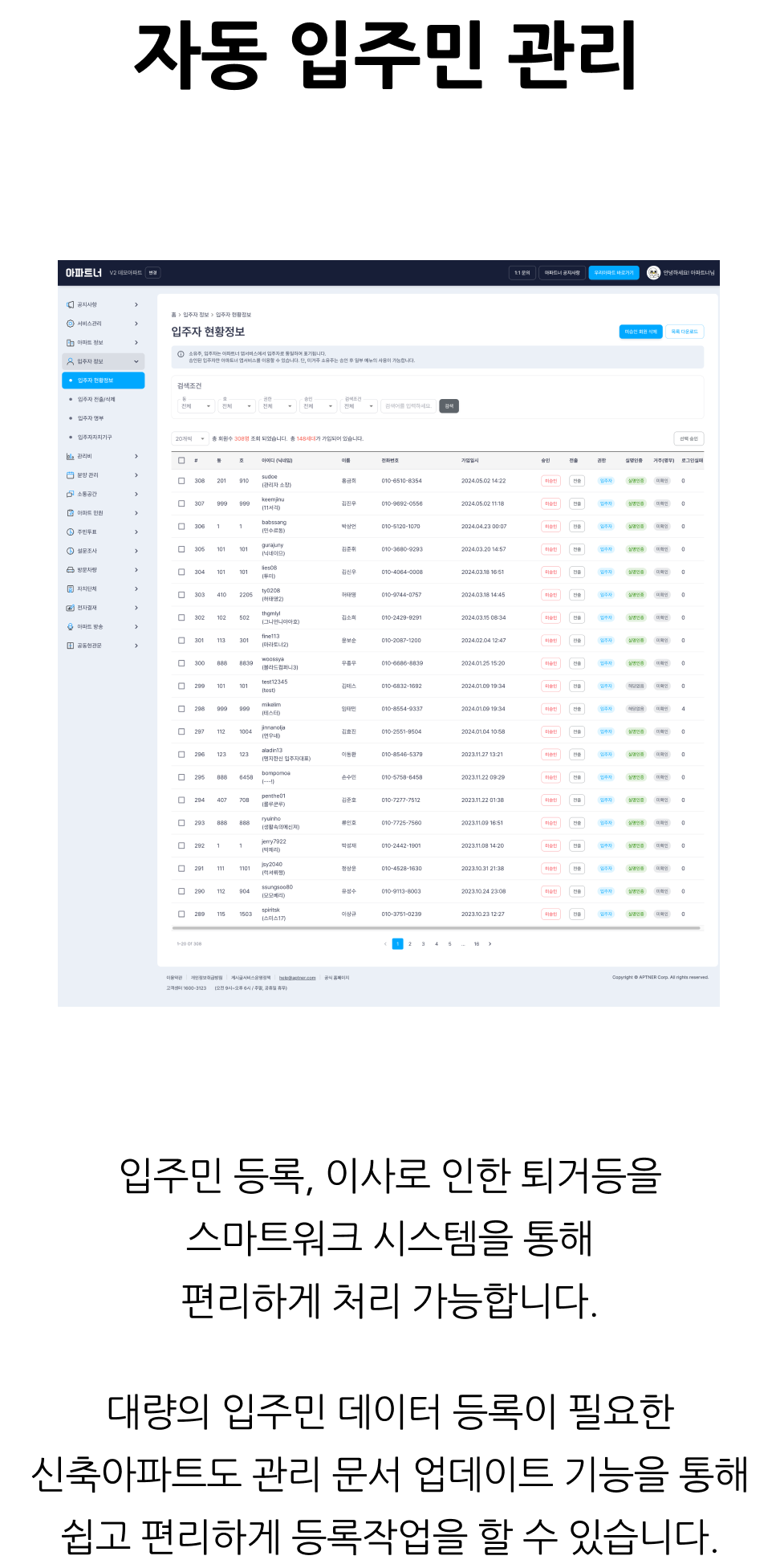Expand the 공지사항 sidebar chevron
780x1568 pixels.
pos(136,304)
